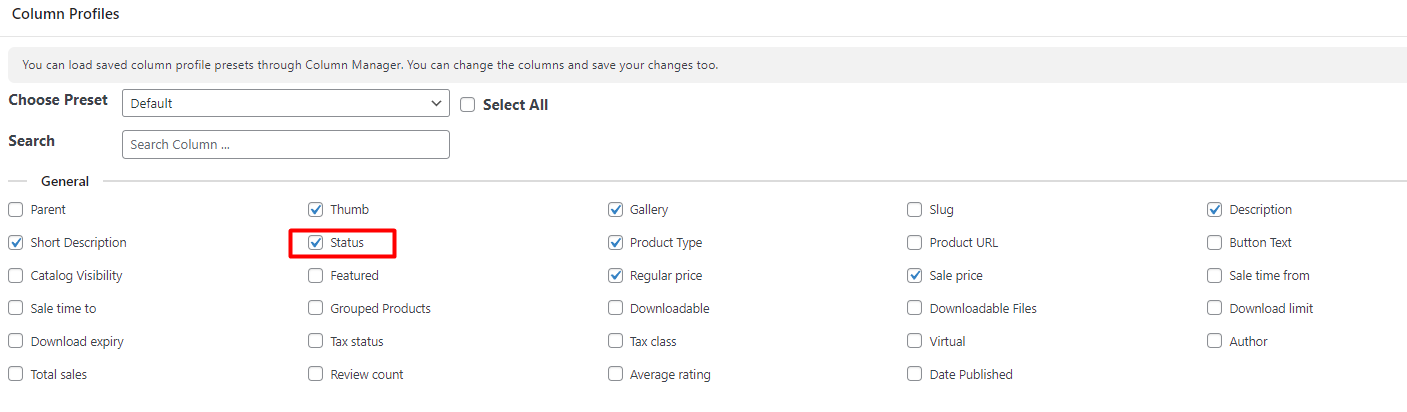Tick the Catalog Visibility checkbox

tap(15, 276)
